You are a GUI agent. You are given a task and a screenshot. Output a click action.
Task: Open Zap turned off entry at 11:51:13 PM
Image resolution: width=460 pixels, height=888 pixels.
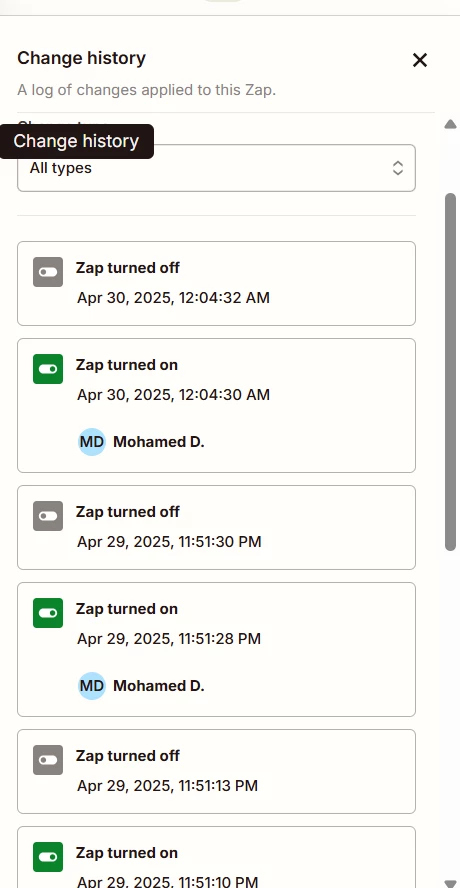[x=216, y=771]
